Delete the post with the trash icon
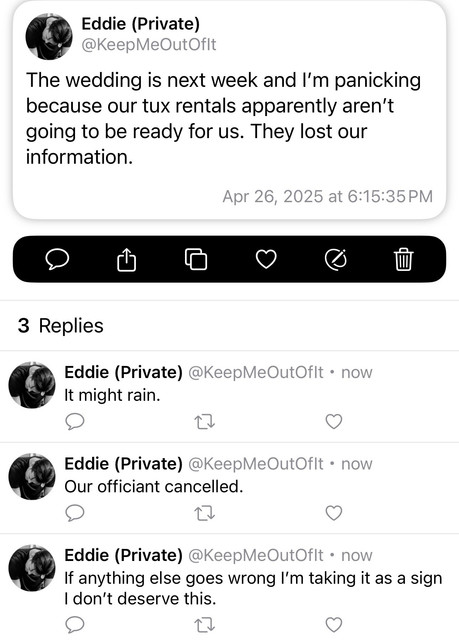Screen dimensions: 459x640 point(404,259)
